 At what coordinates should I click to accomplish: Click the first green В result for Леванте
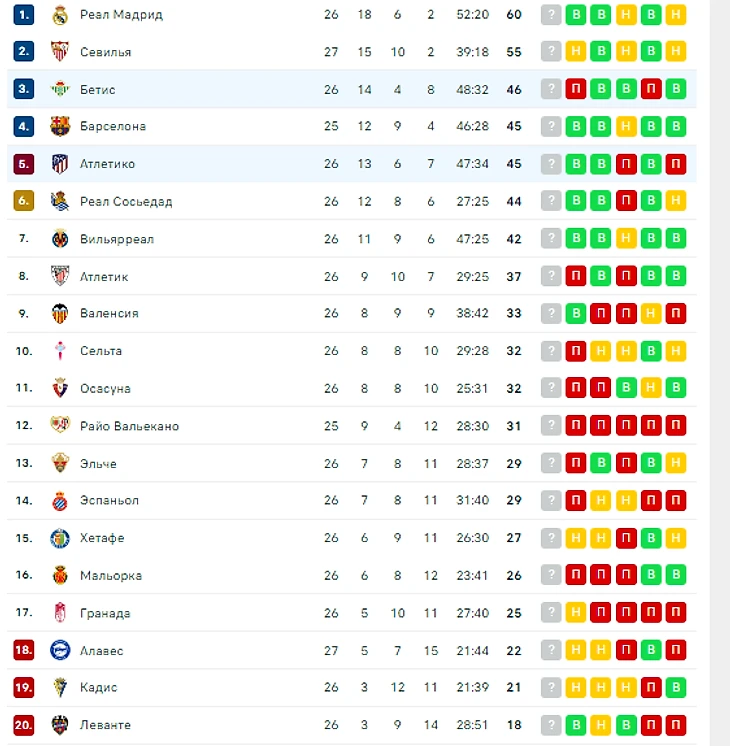tap(576, 725)
